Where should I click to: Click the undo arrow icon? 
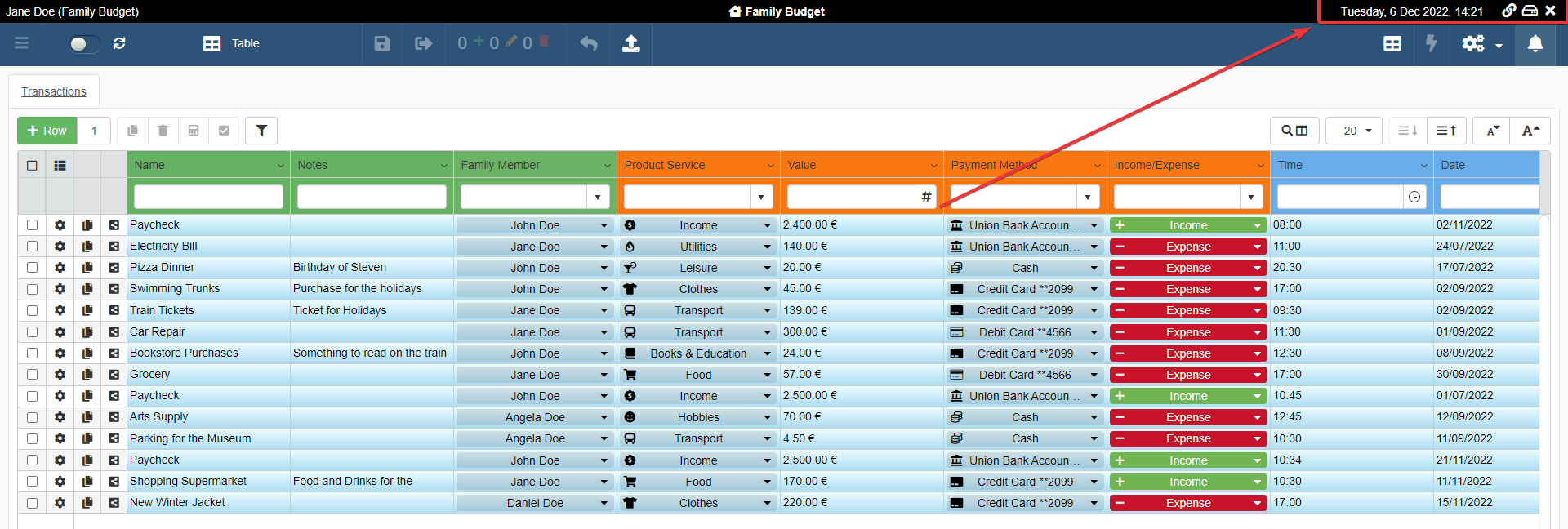[588, 44]
